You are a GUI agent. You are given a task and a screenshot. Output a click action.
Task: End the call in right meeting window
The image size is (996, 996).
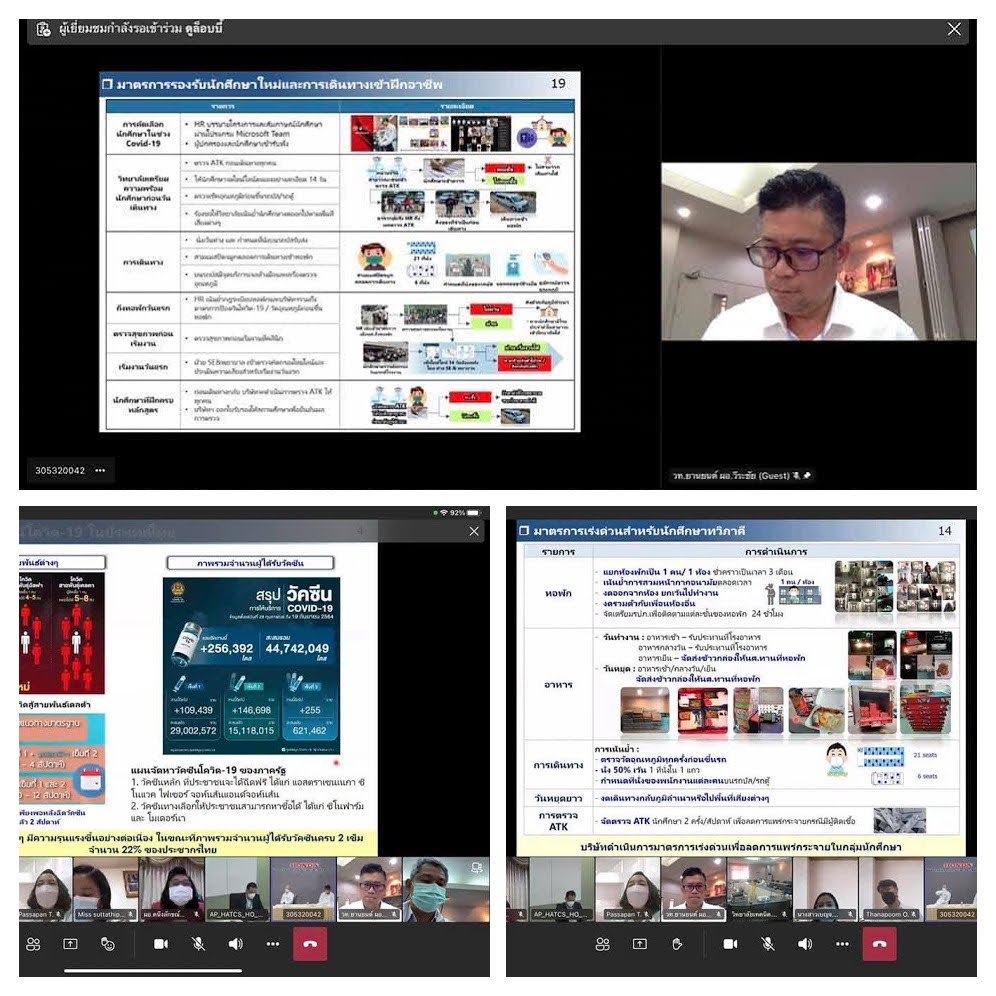coord(879,943)
